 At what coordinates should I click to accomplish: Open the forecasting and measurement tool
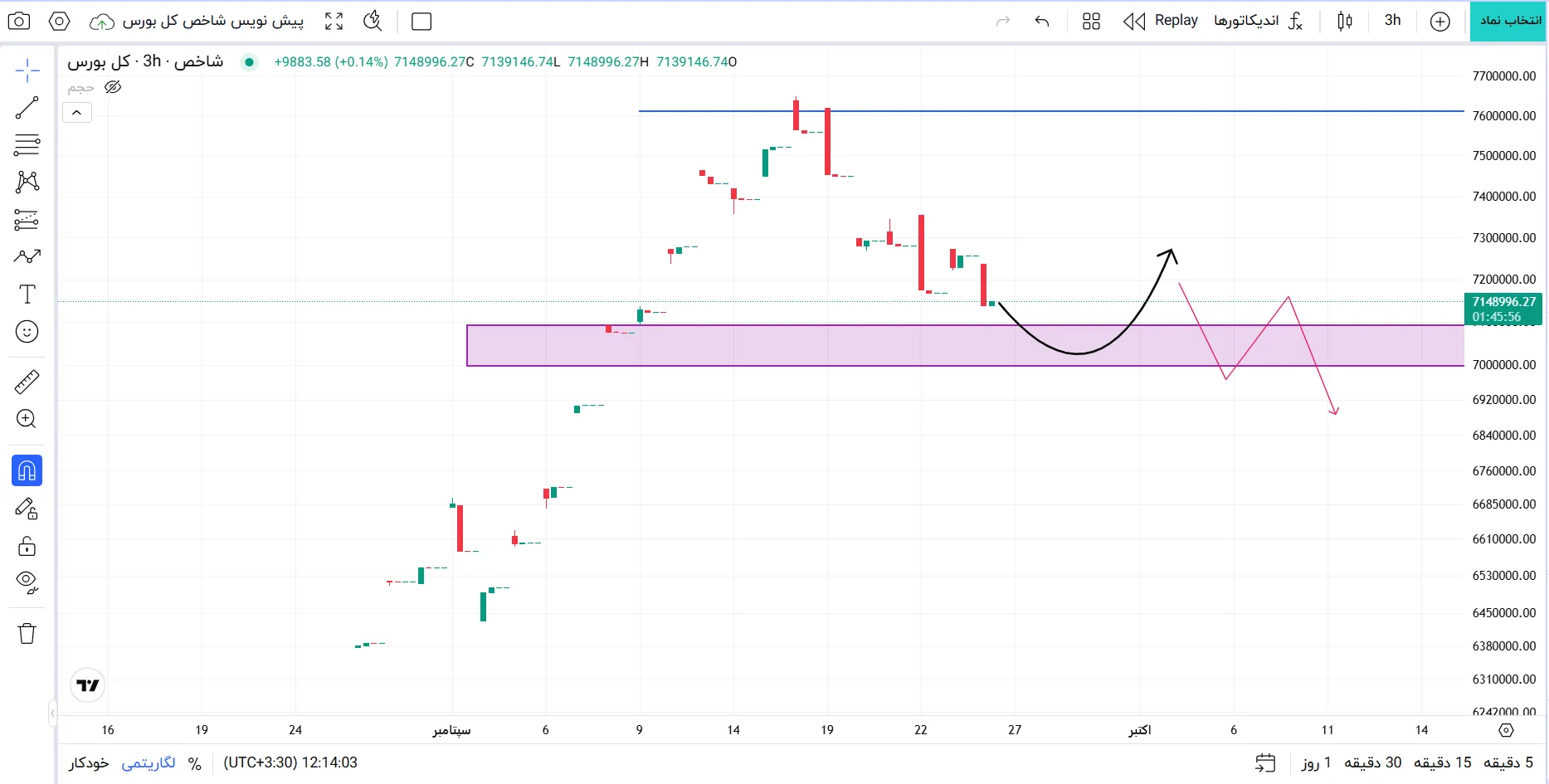[x=27, y=220]
